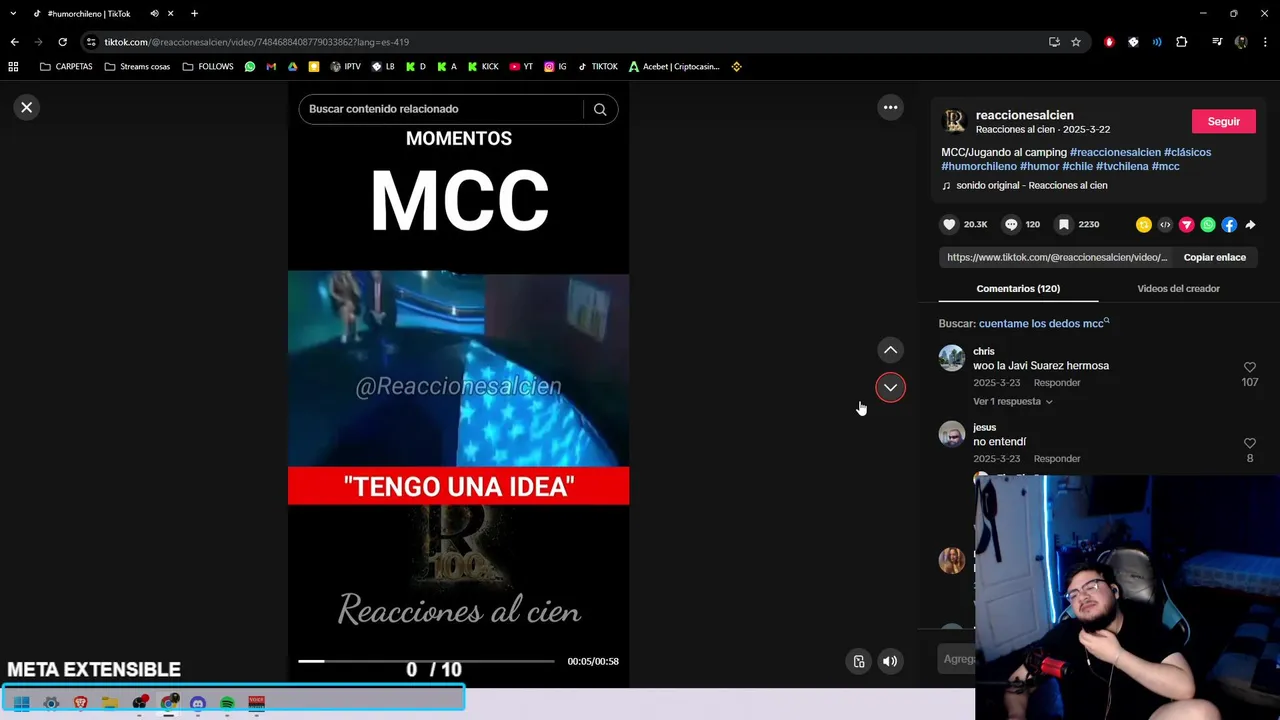Save video with the bookmark icon
The image size is (1280, 720).
pos(1064,225)
